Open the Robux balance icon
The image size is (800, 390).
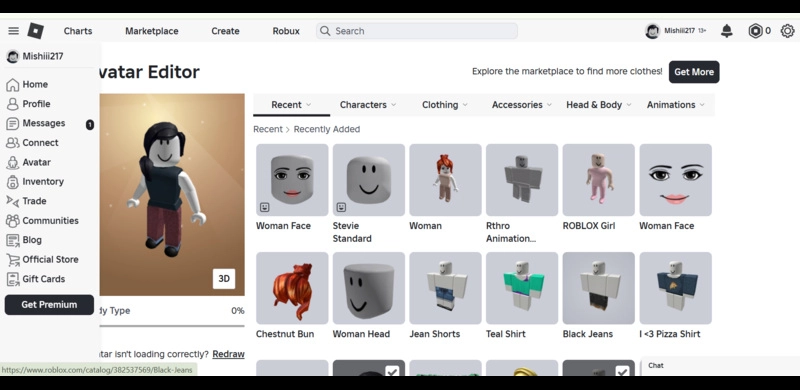pyautogui.click(x=755, y=31)
